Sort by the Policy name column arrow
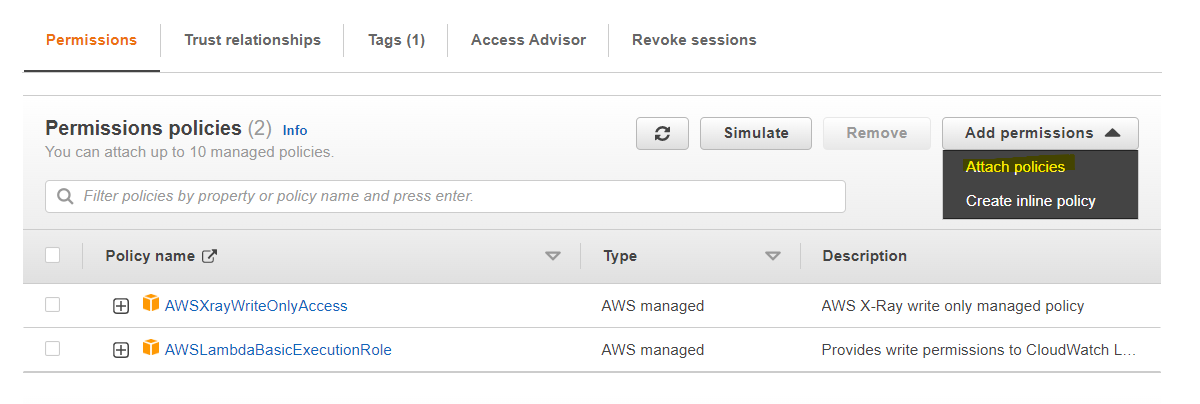This screenshot has width=1200, height=404. click(x=553, y=256)
